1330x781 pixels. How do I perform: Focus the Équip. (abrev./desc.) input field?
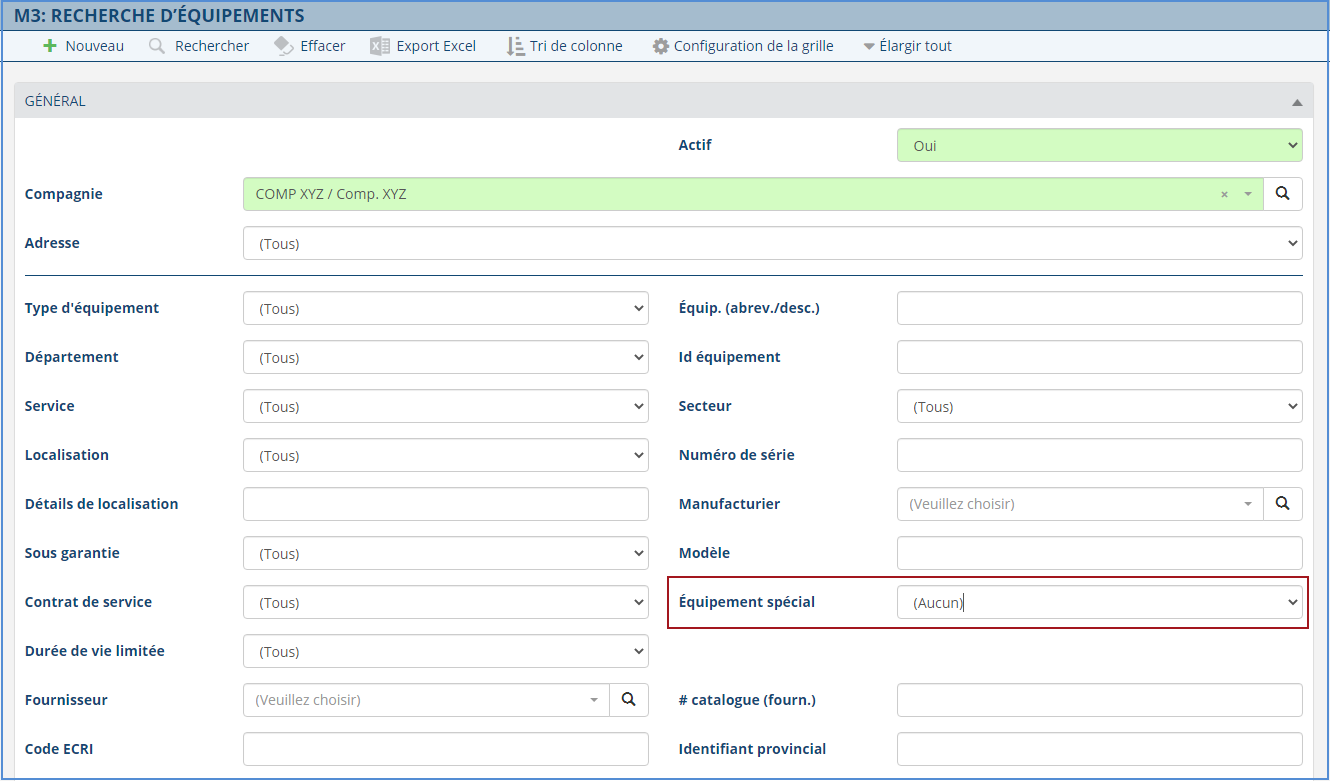[x=1100, y=308]
